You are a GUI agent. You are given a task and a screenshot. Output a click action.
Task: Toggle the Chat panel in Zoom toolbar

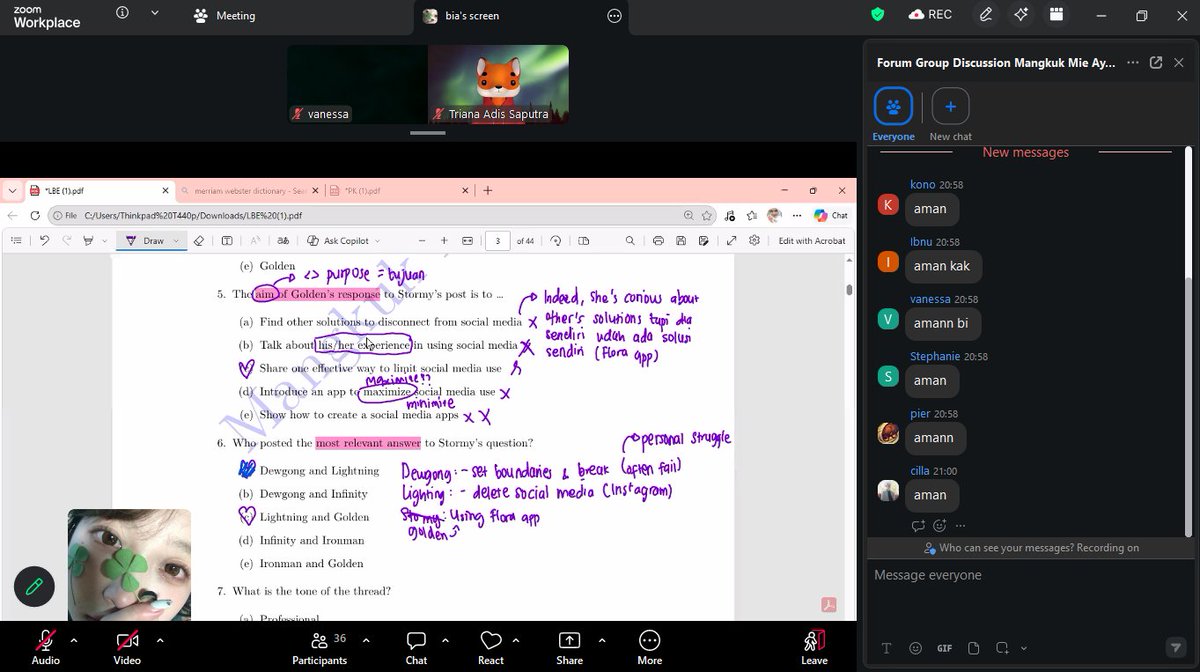click(416, 646)
